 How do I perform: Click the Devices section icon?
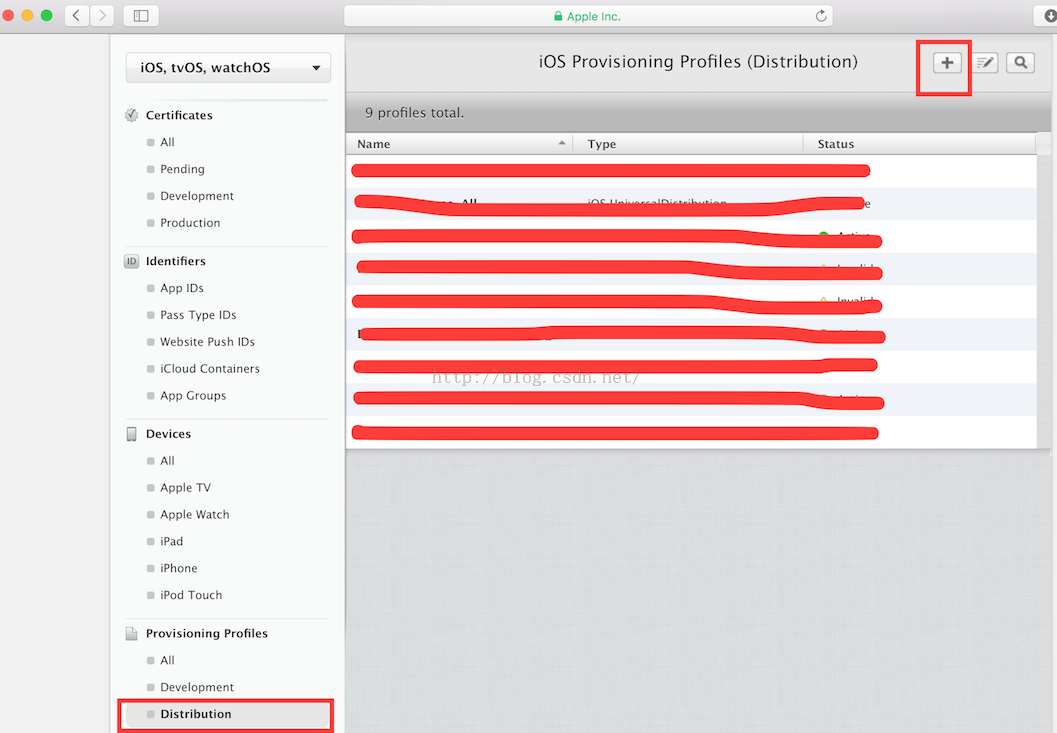[x=131, y=434]
